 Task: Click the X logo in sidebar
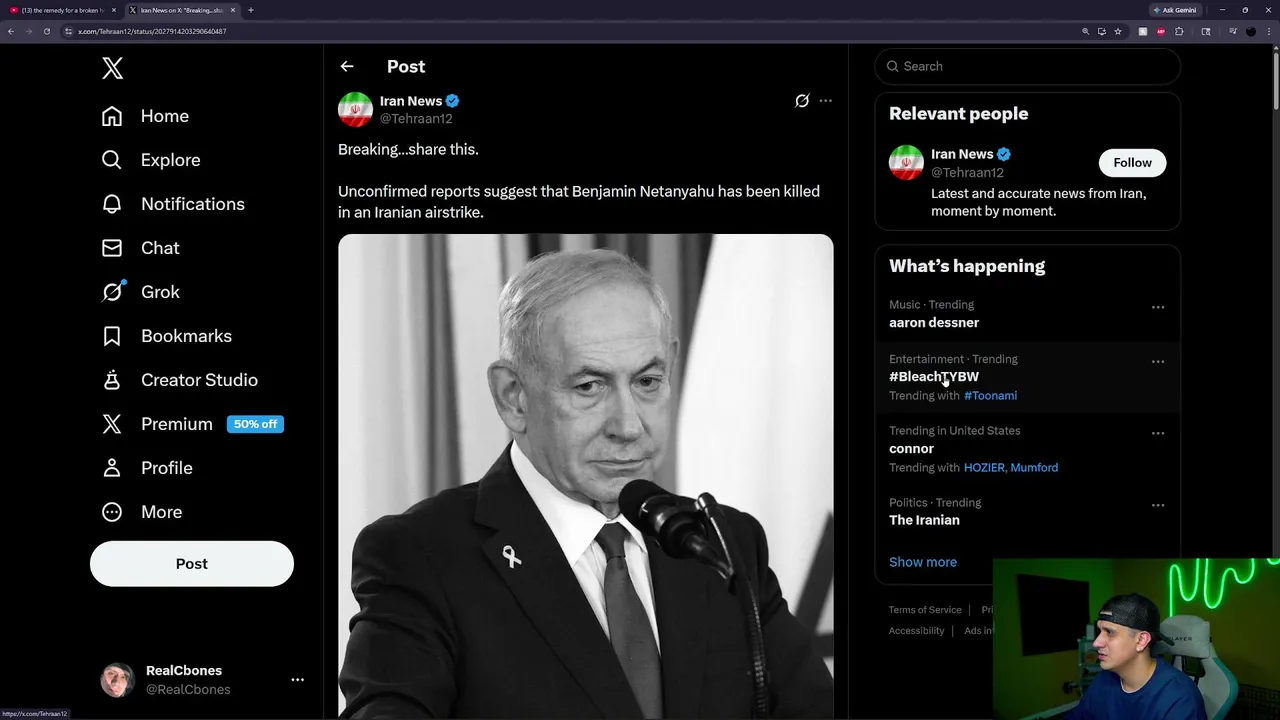click(112, 68)
